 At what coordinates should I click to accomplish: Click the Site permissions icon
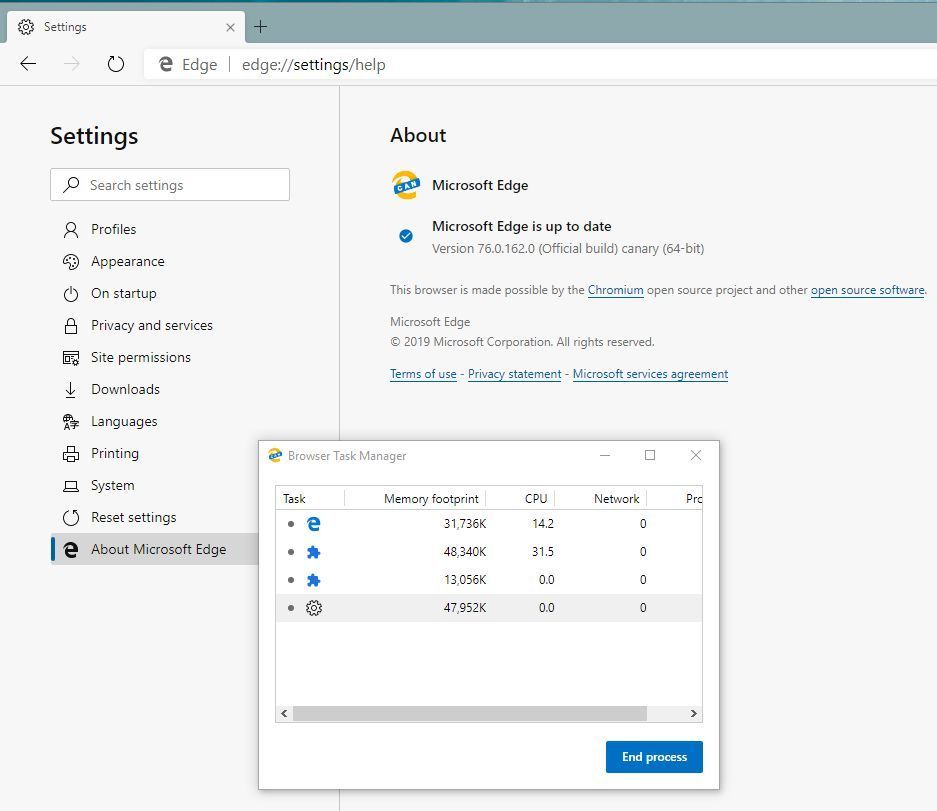pyautogui.click(x=71, y=358)
